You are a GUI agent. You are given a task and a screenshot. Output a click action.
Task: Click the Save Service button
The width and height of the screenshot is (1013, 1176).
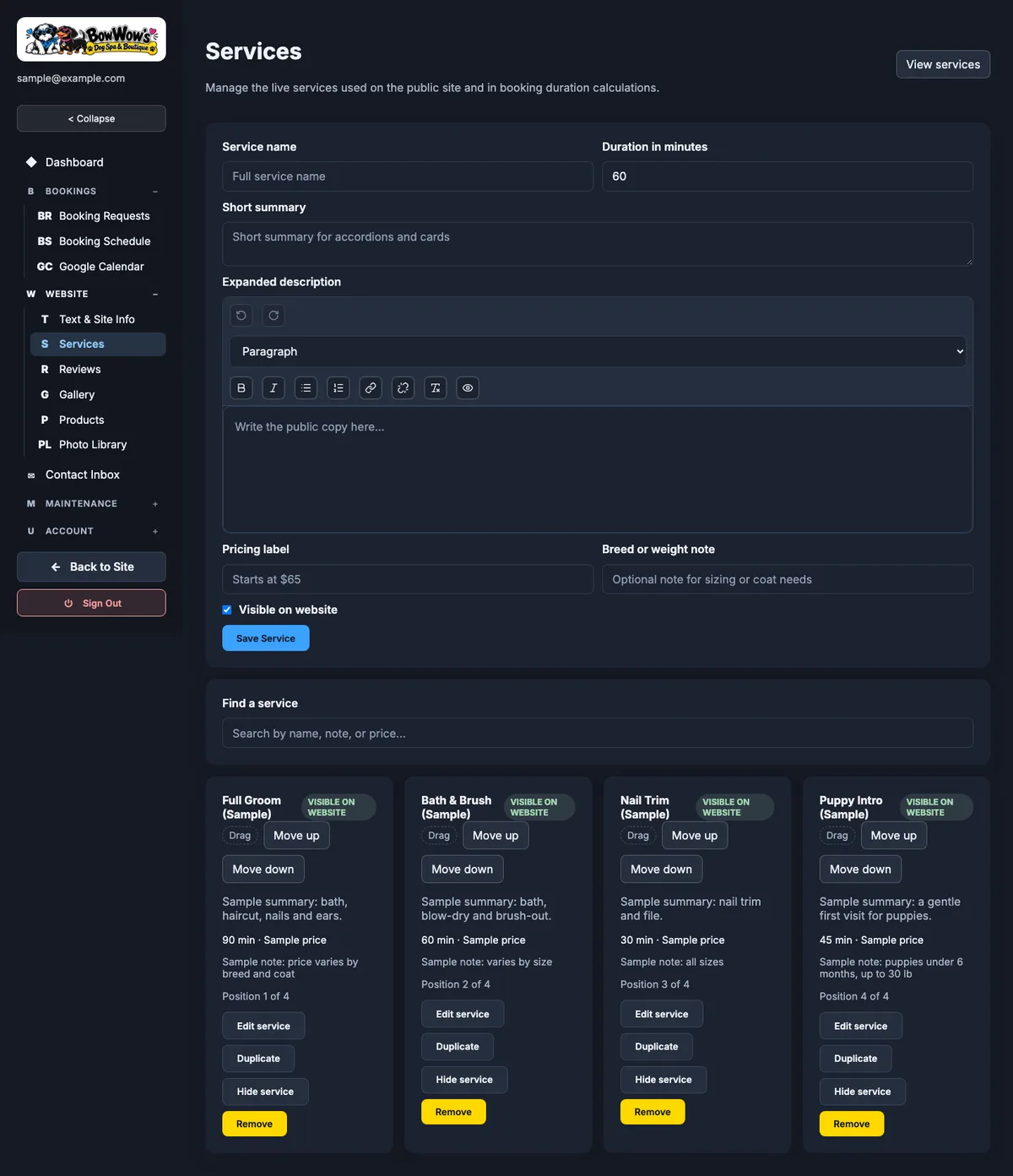click(266, 638)
